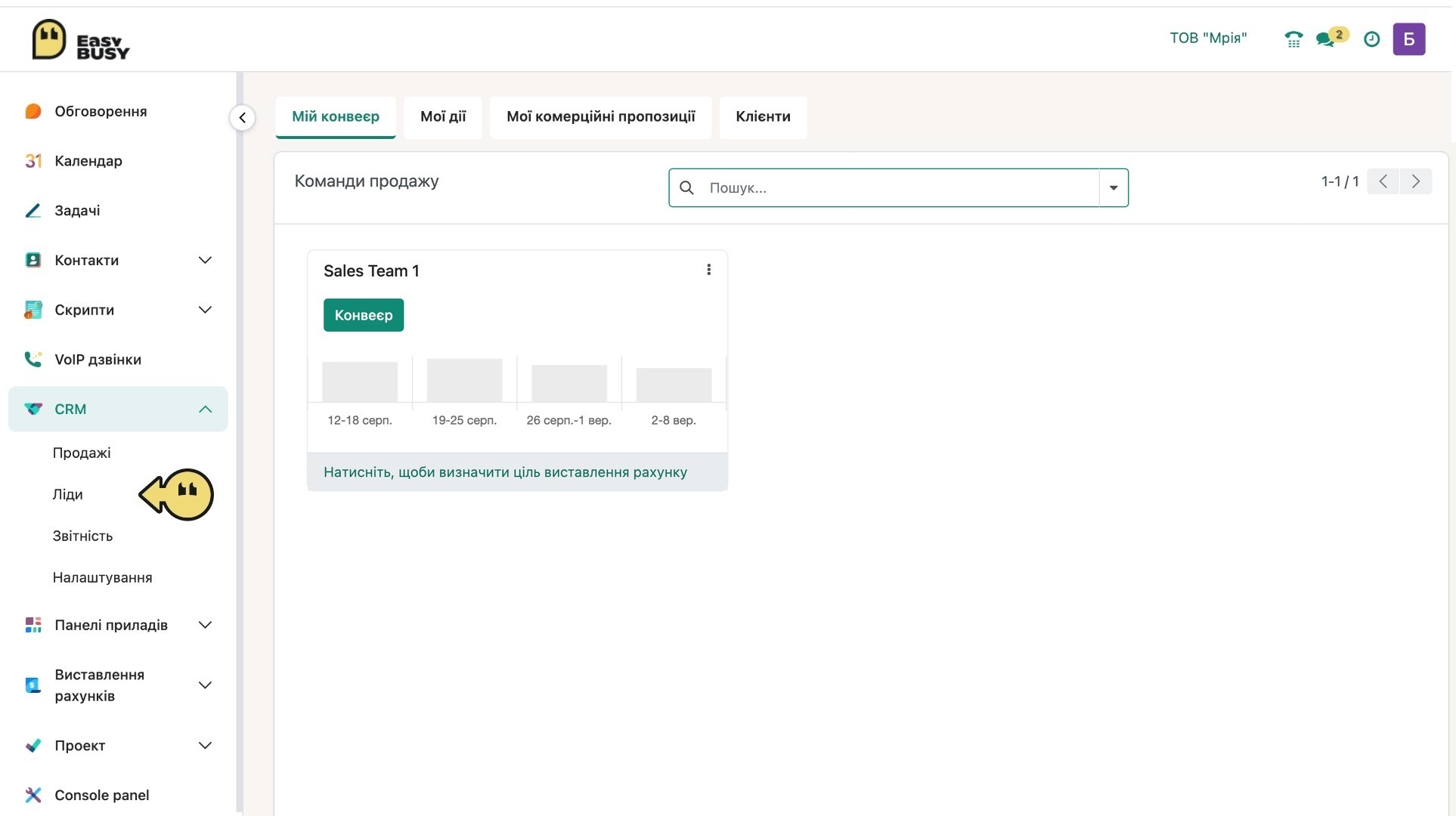1456x816 pixels.
Task: Open Звітність under CRM
Action: [82, 536]
